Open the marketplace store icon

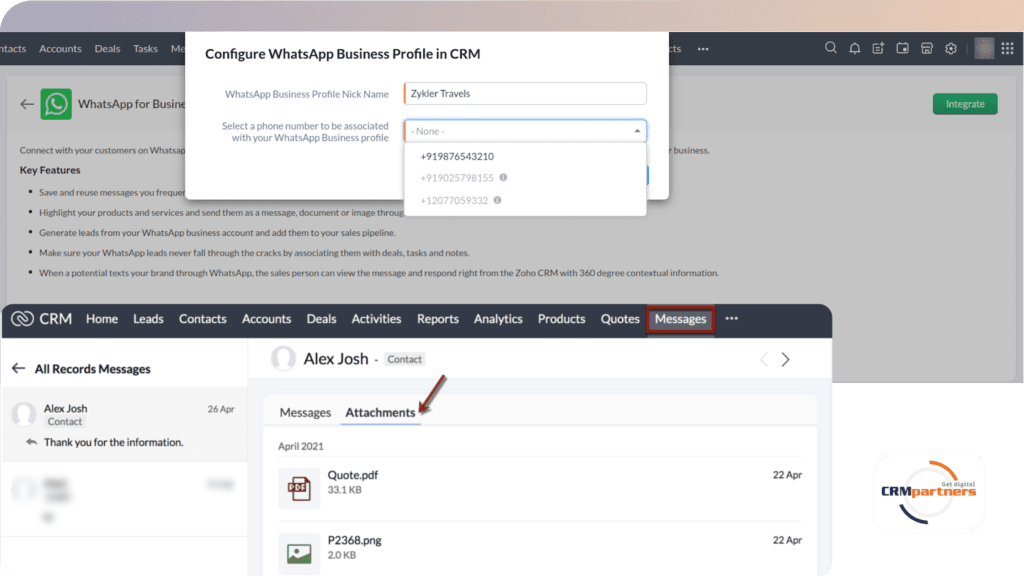click(927, 48)
